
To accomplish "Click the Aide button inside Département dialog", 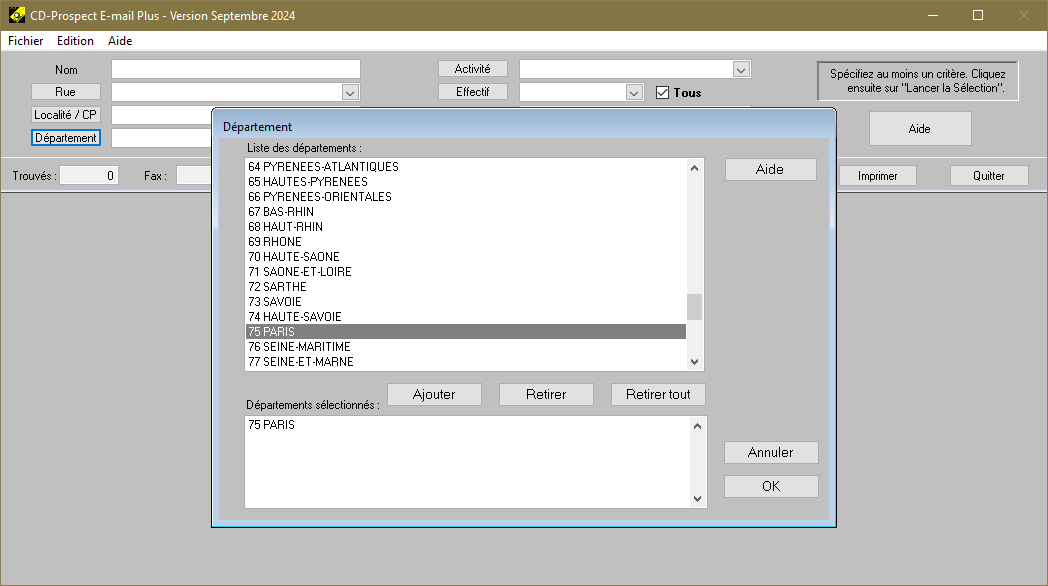I will [770, 169].
